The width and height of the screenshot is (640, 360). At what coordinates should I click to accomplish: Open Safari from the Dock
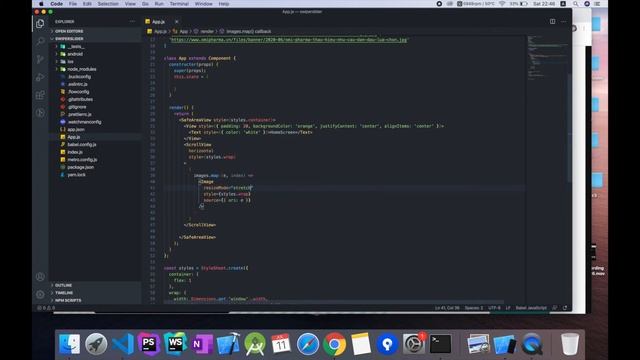pos(308,344)
